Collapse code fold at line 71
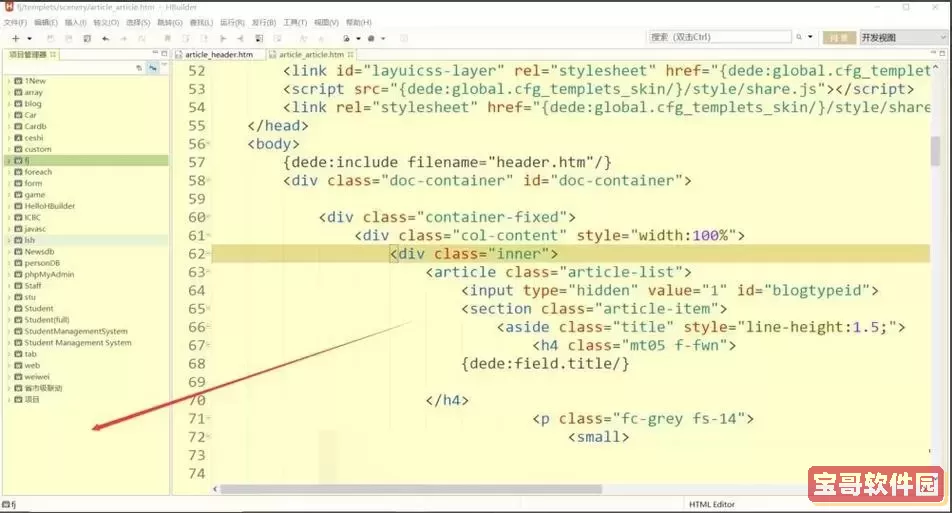This screenshot has width=952, height=513. click(208, 418)
